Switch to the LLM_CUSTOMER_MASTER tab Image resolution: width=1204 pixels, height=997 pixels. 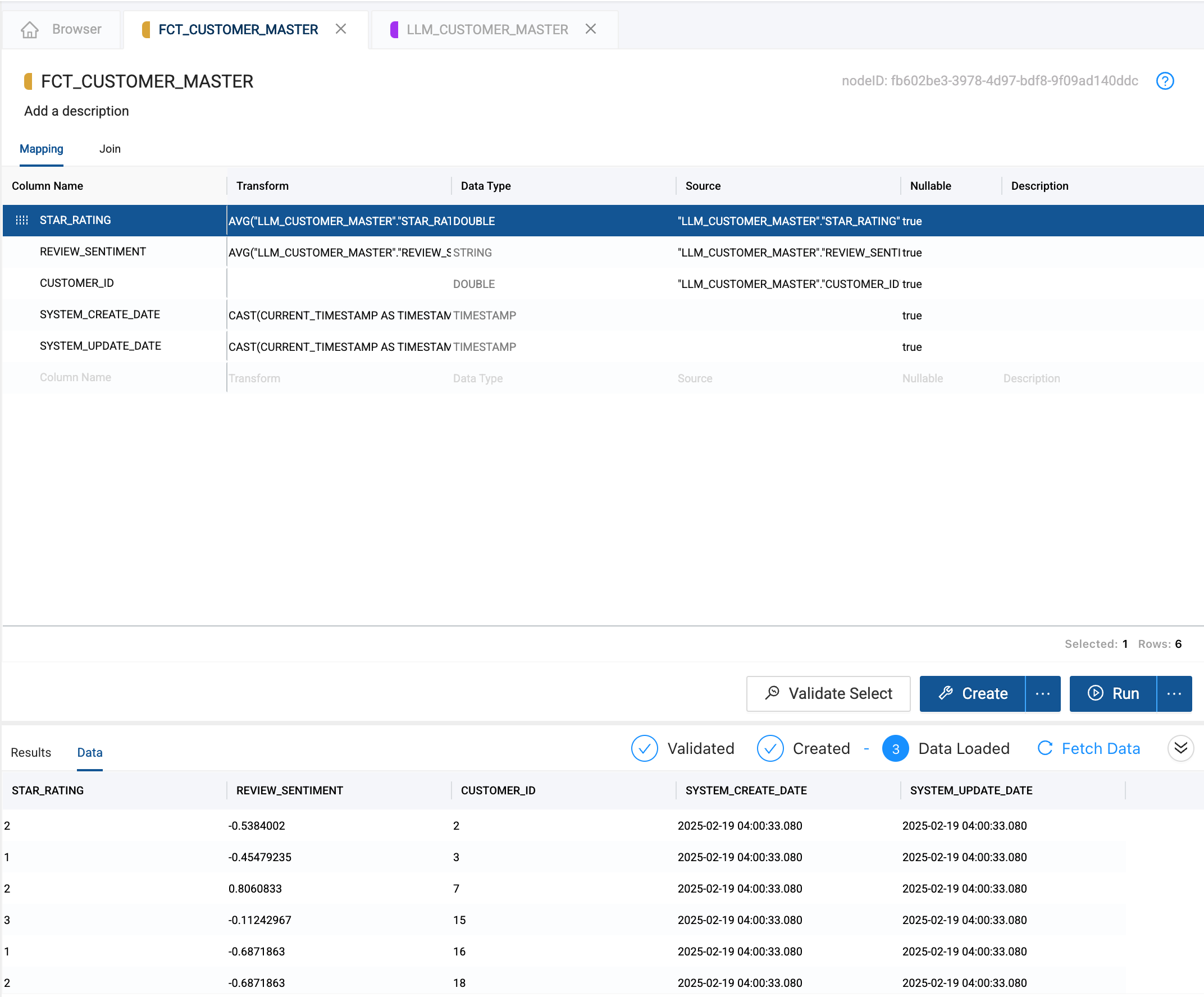click(x=487, y=29)
